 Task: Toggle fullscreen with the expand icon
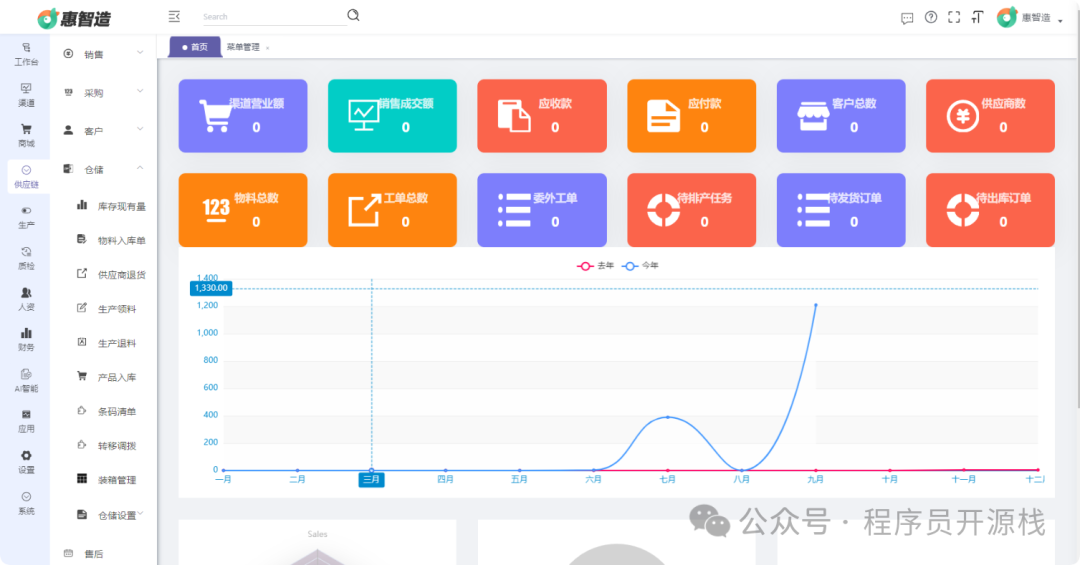click(x=954, y=17)
